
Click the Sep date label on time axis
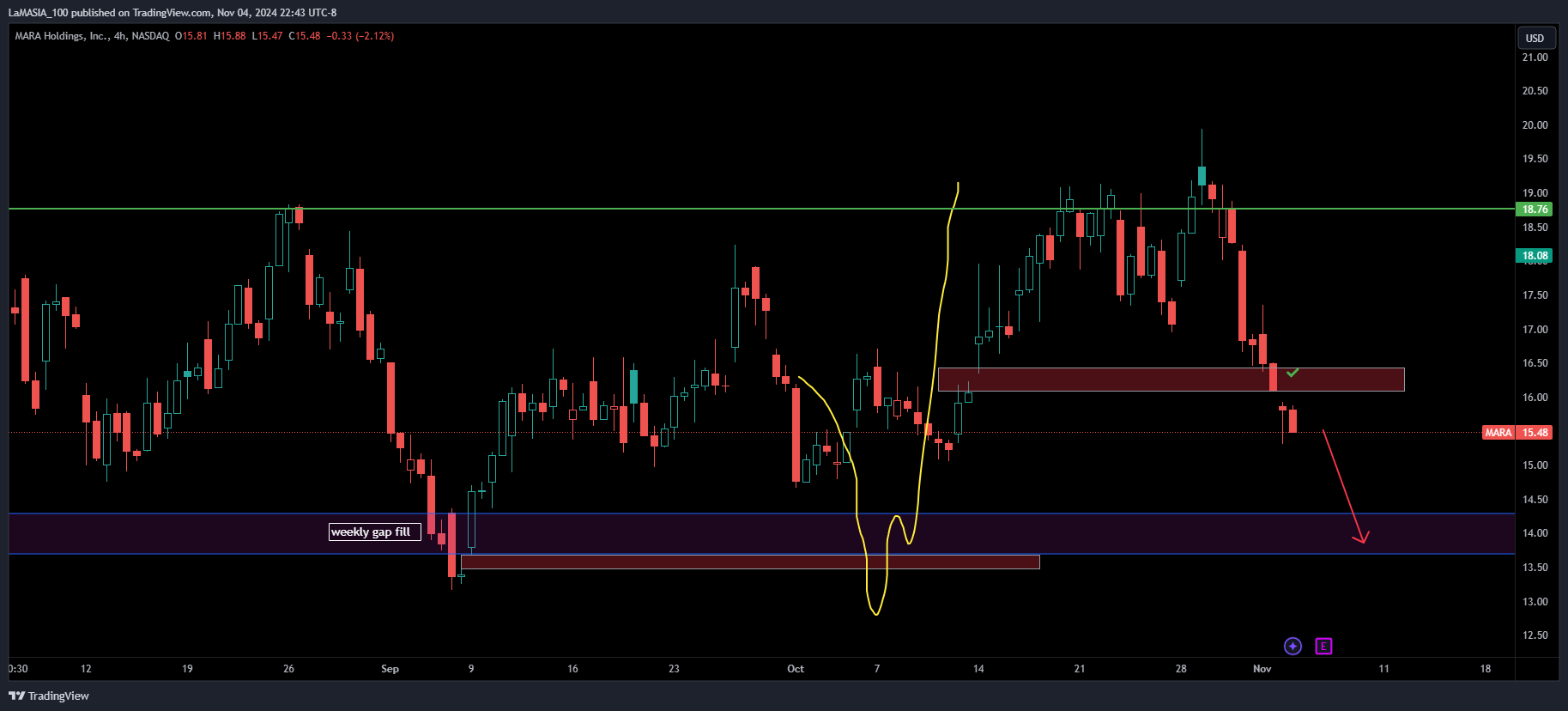point(390,669)
